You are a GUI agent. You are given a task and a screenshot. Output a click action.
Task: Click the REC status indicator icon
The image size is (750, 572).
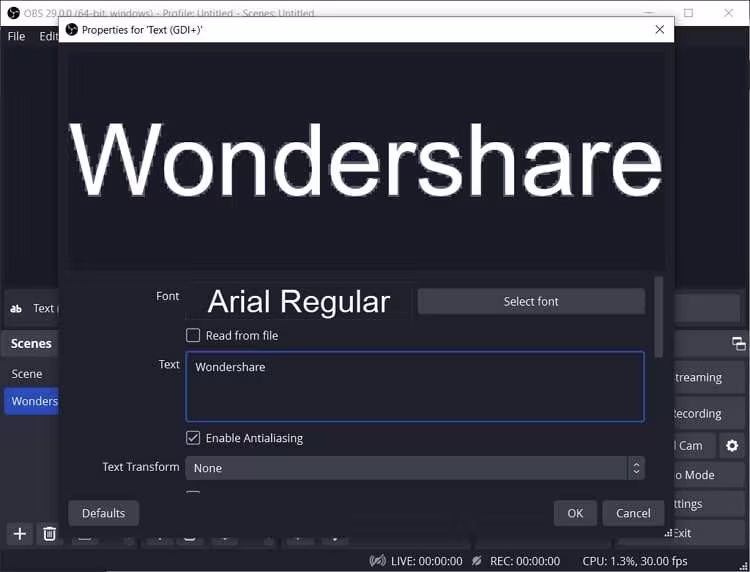pyautogui.click(x=476, y=561)
